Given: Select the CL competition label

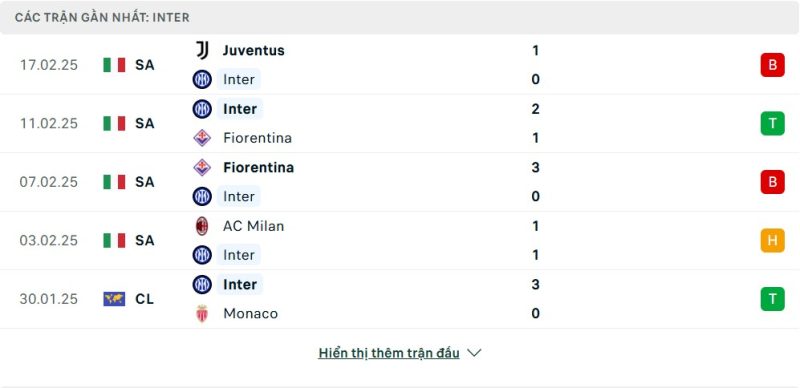Looking at the screenshot, I should pyautogui.click(x=144, y=299).
